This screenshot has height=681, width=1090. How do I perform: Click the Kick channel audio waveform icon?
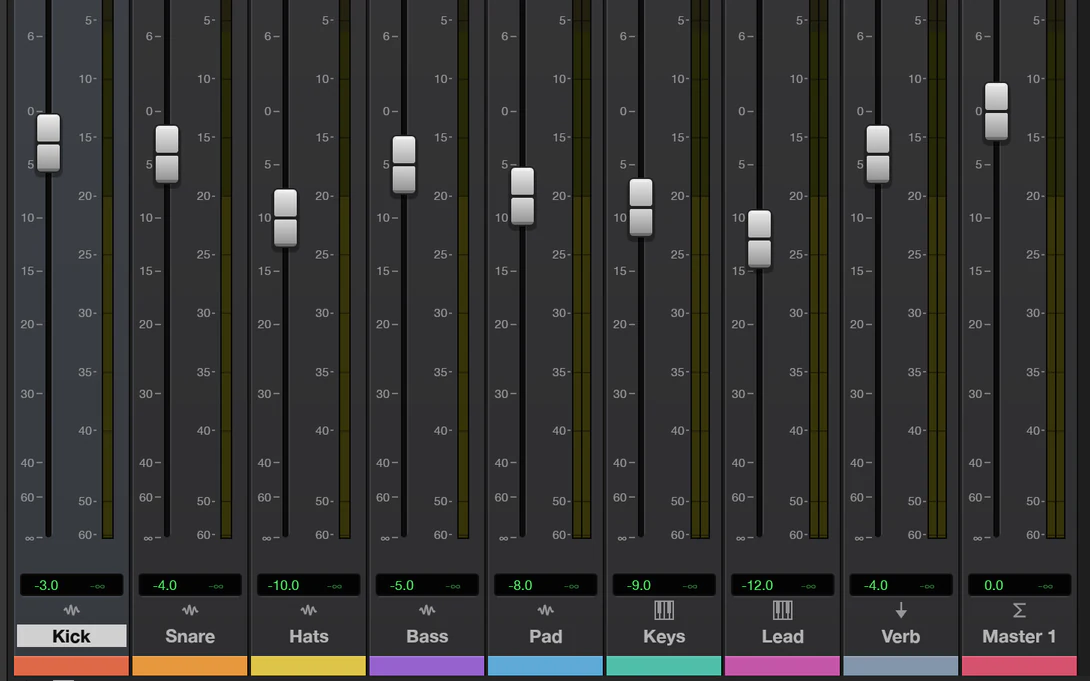72,610
